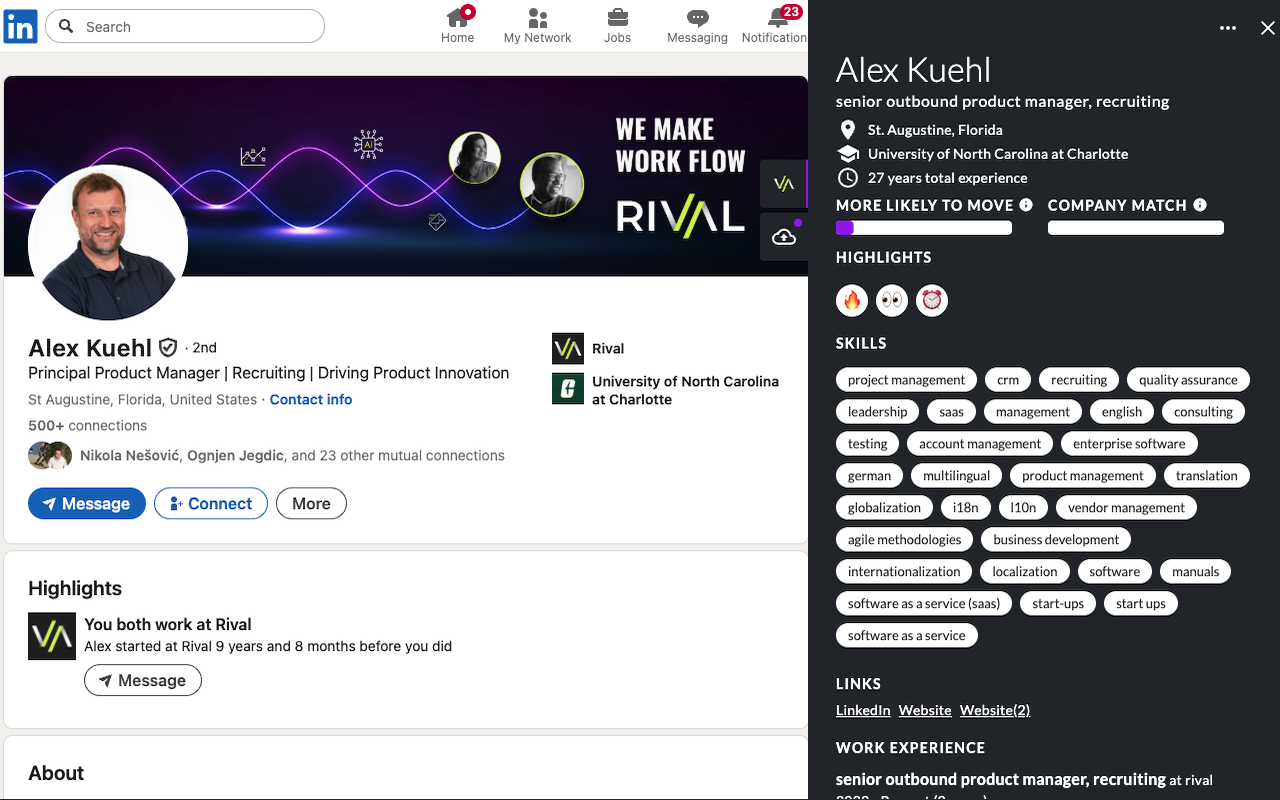Select the enterprise software skill tag
1280x800 pixels.
coord(1129,443)
